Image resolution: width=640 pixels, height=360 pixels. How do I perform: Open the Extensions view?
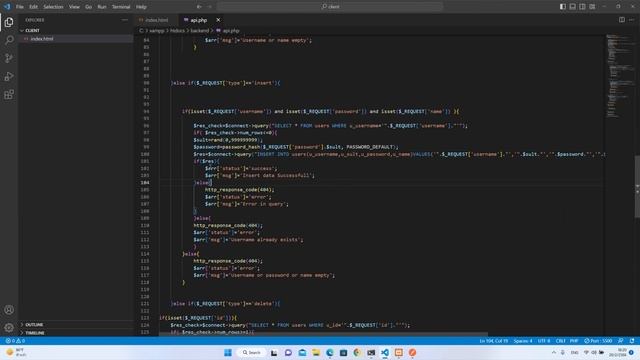pos(9,95)
